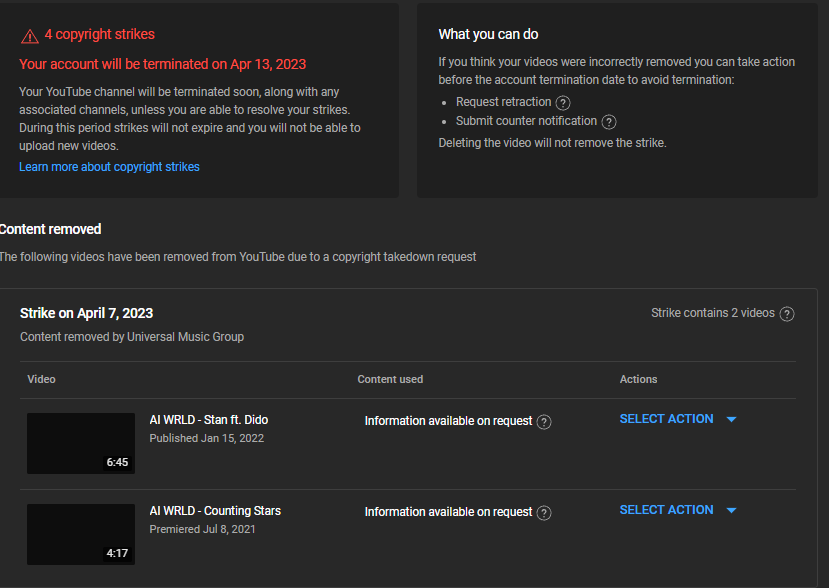Click Information available on request for Stan ft. Dido
This screenshot has width=829, height=588.
click(x=448, y=421)
